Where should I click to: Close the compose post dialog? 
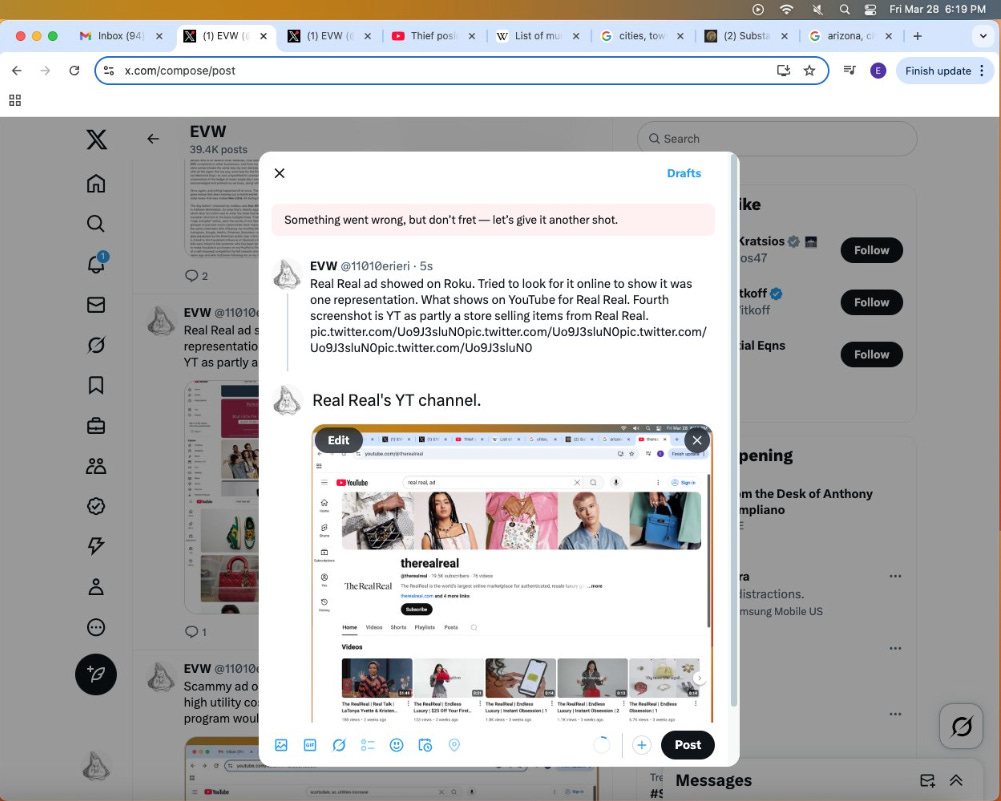tap(280, 173)
